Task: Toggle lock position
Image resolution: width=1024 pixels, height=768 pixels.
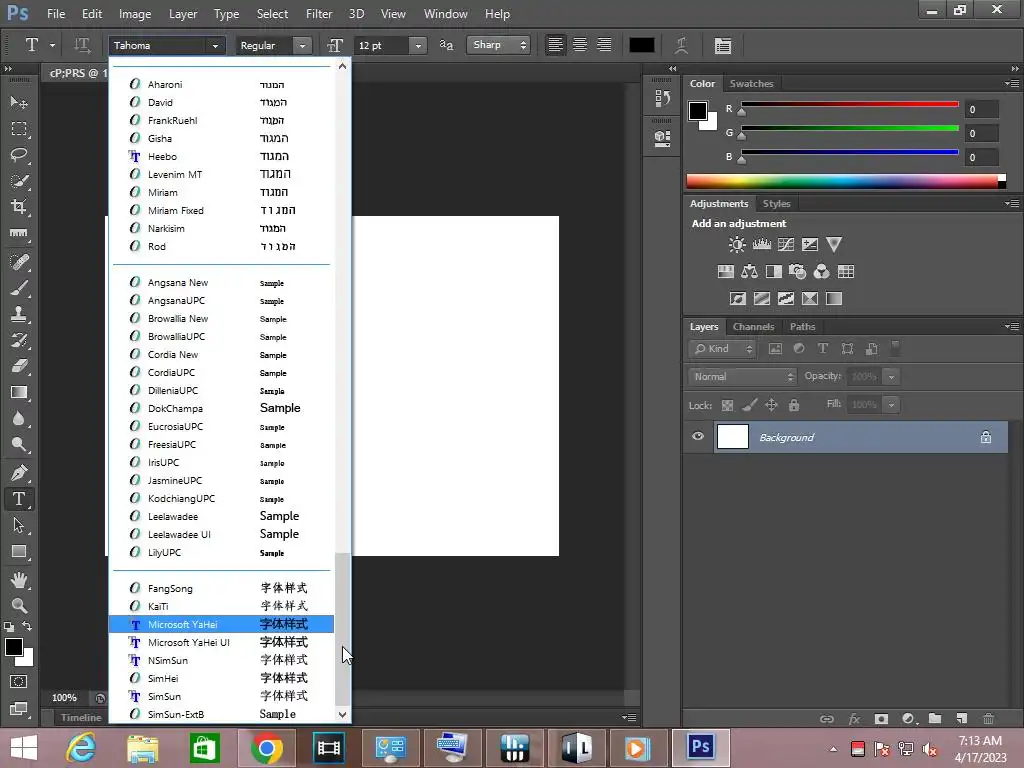Action: pos(771,405)
